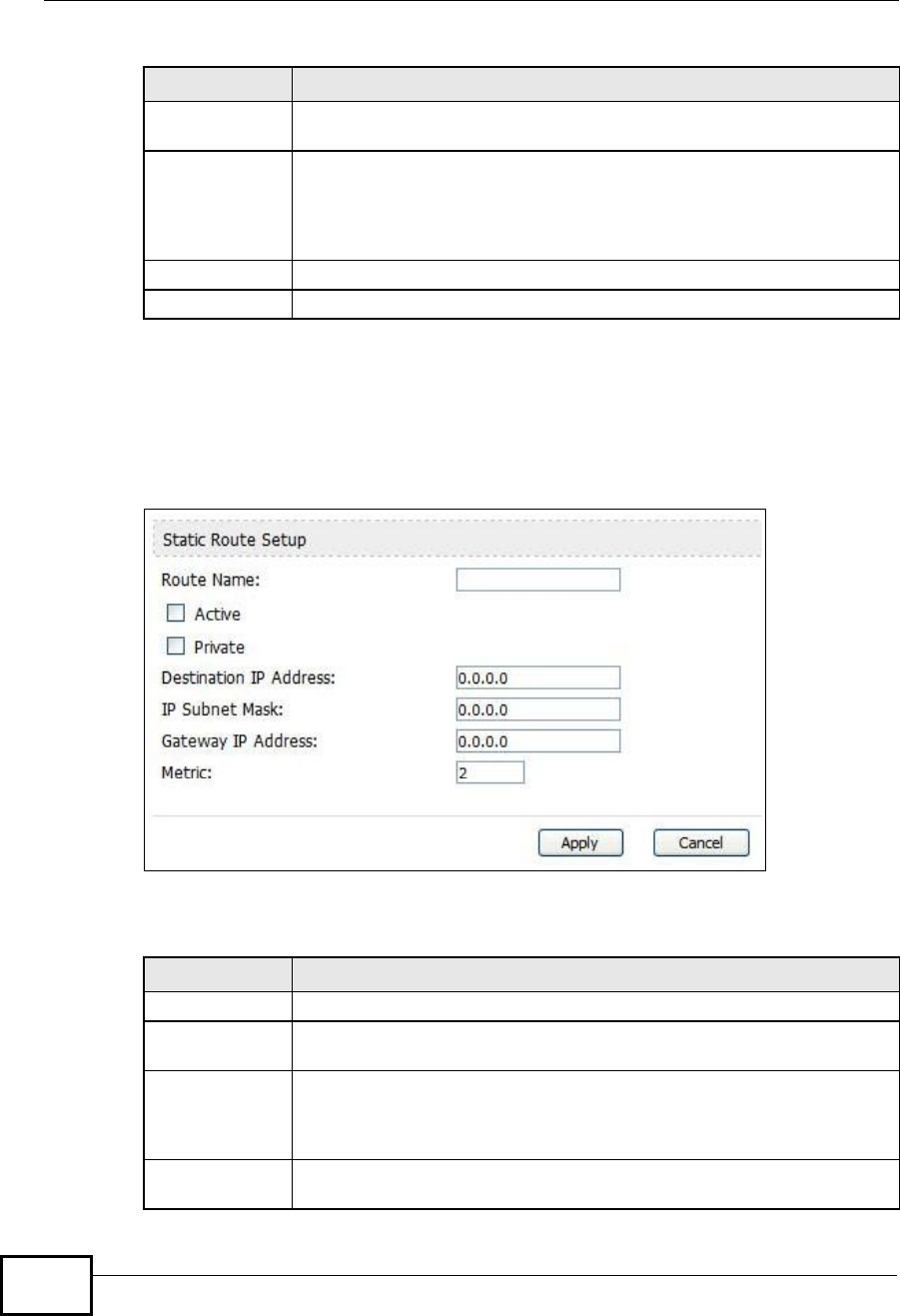Click the Static Route Setup heading
This screenshot has width=900, height=1316.
coord(234,540)
